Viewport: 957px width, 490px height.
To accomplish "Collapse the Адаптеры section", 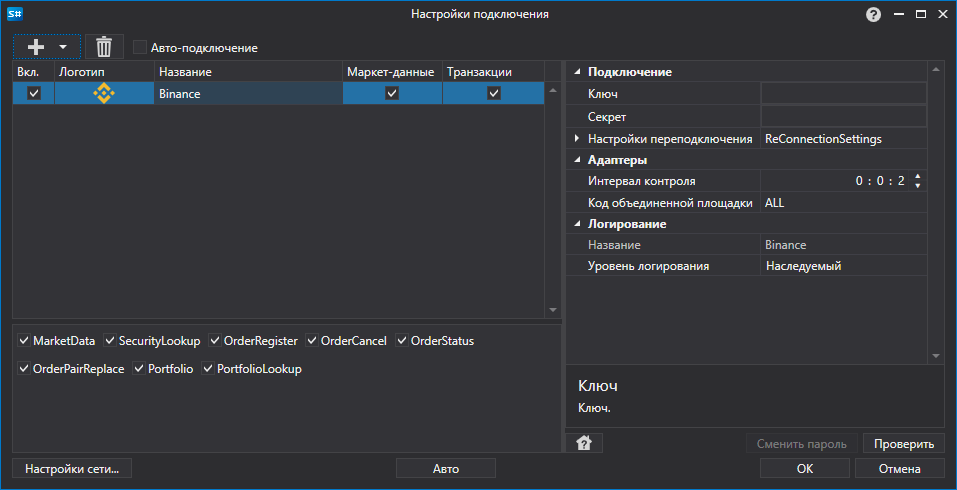I will tap(577, 160).
